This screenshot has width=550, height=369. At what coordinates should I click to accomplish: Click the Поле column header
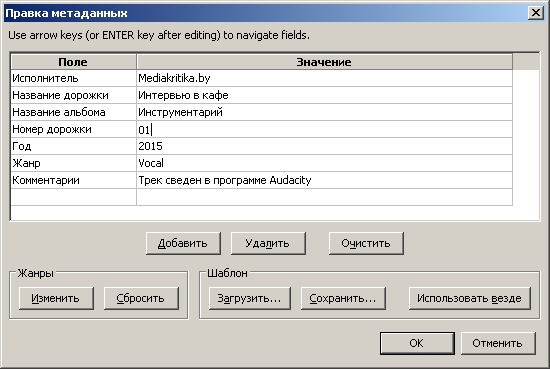coord(74,62)
